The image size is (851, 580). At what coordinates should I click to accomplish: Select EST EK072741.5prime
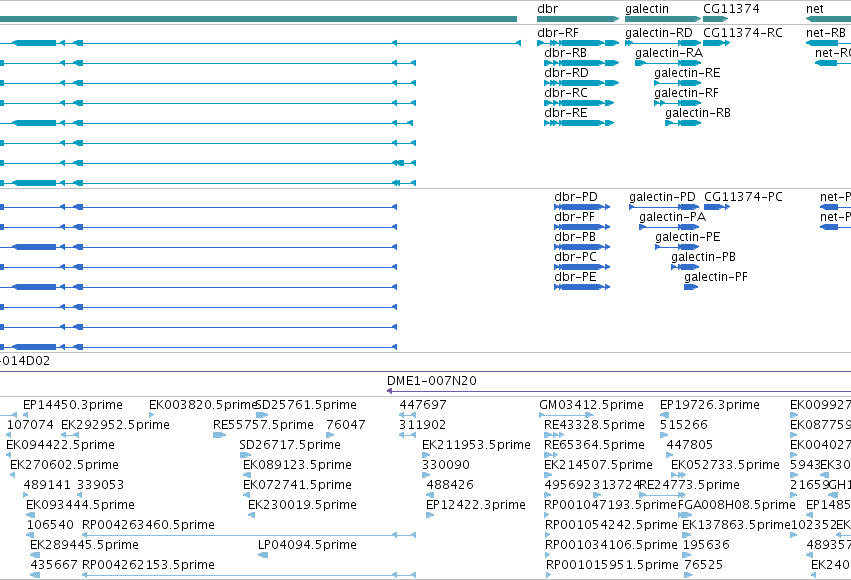click(x=297, y=485)
